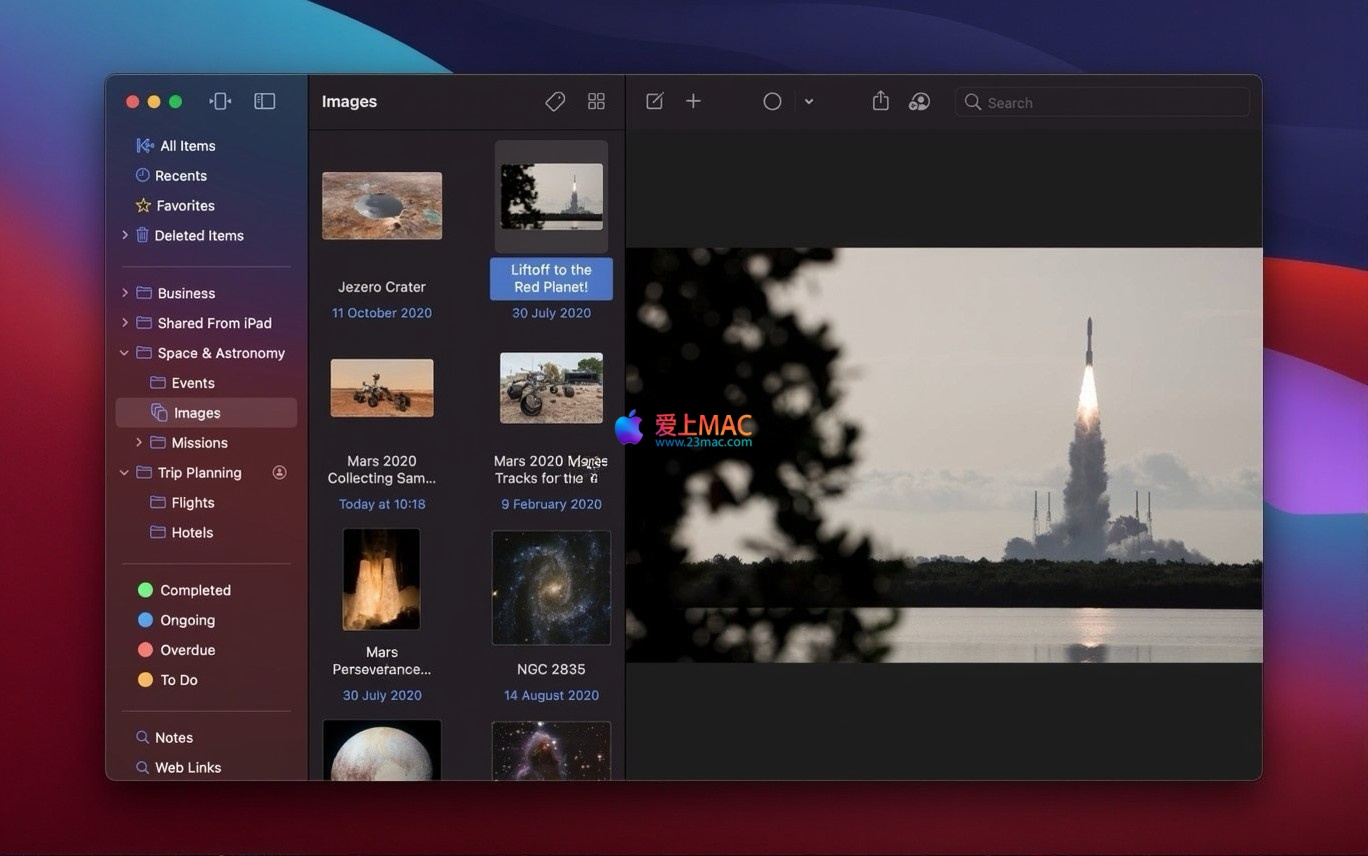Image resolution: width=1368 pixels, height=856 pixels.
Task: Open the status dropdown chevron
Action: 809,102
